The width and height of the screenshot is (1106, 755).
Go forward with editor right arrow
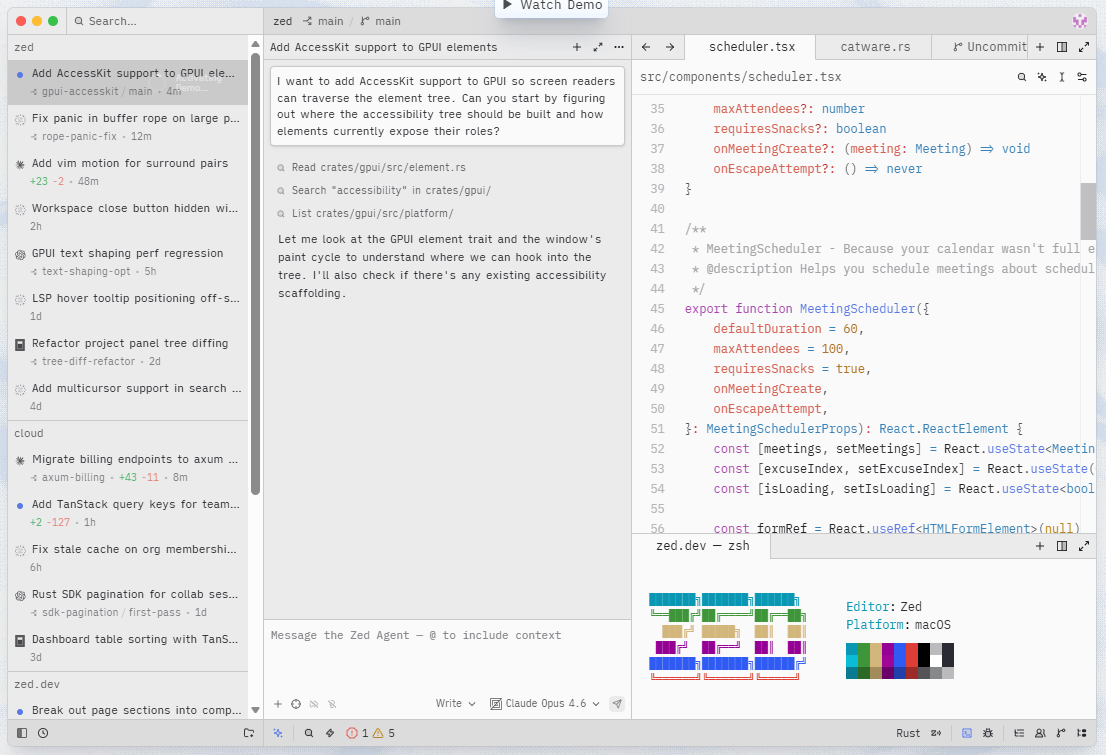pos(670,47)
